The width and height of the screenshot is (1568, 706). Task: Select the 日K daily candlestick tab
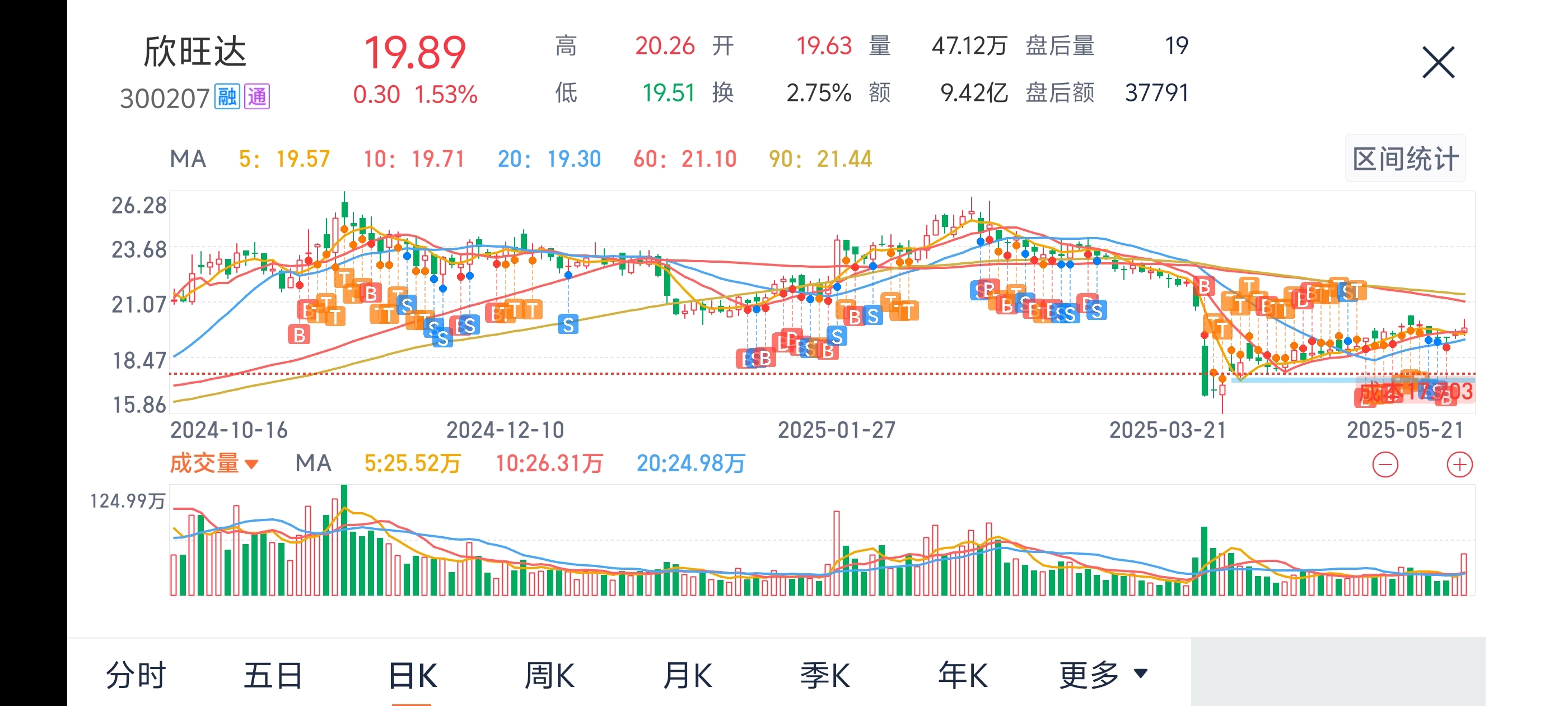(x=412, y=674)
